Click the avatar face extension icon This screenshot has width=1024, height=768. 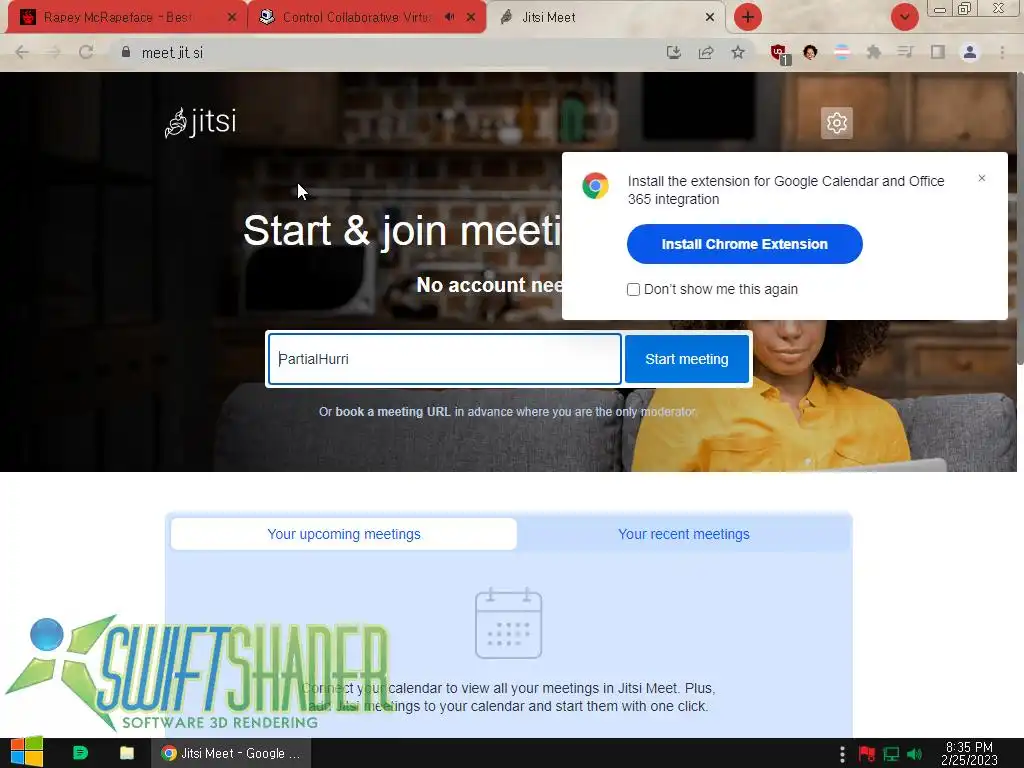point(810,52)
